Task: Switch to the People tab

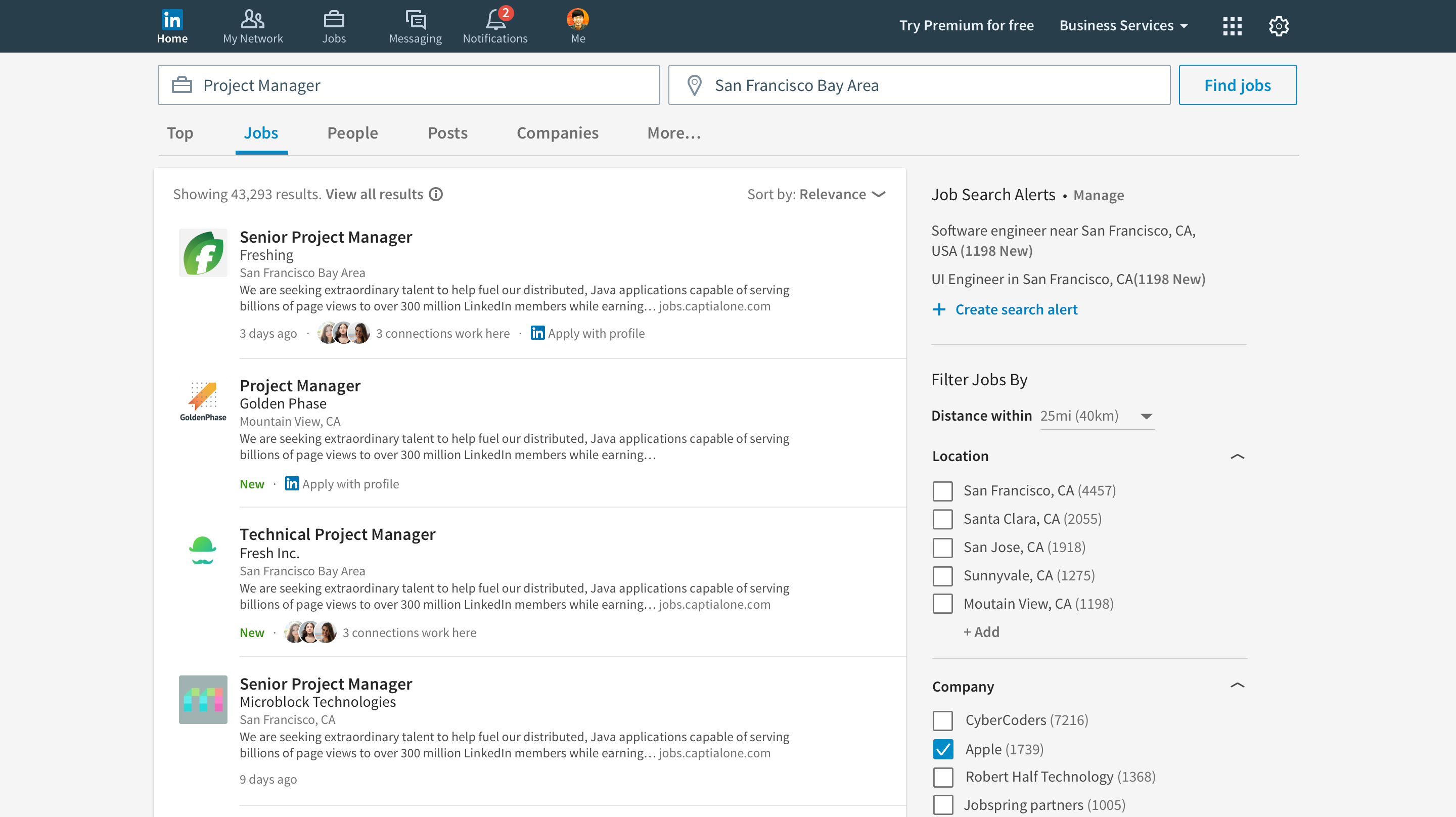Action: pos(352,133)
